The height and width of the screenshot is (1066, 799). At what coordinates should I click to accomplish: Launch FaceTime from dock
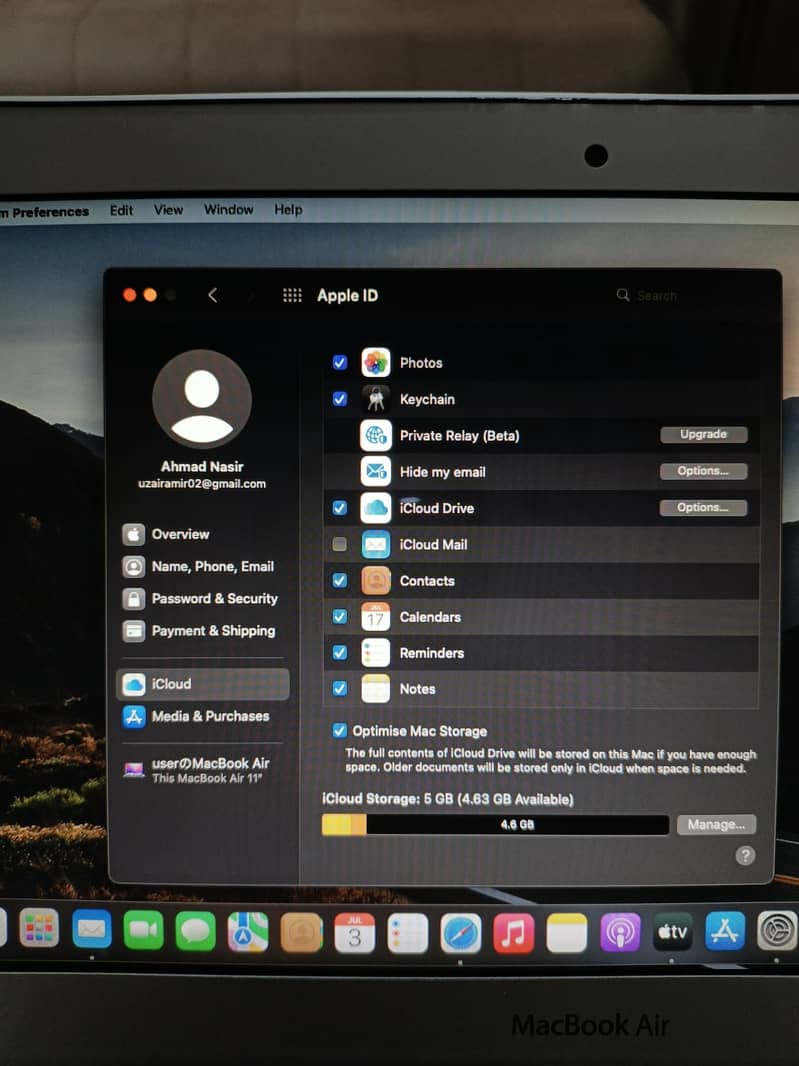click(x=143, y=930)
